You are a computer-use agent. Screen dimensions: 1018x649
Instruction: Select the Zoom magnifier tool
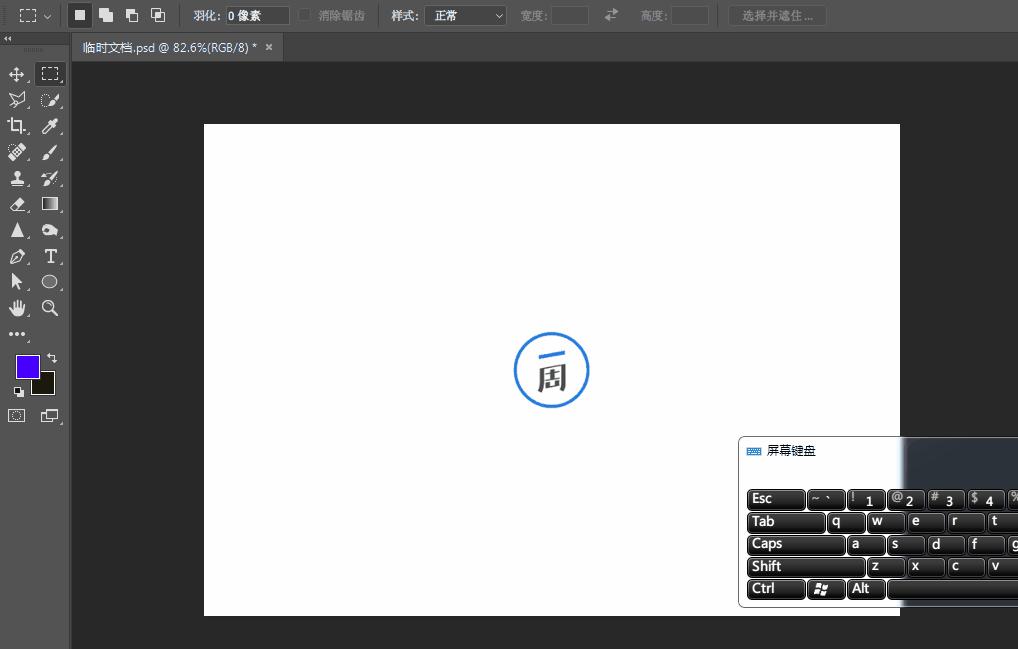point(50,308)
